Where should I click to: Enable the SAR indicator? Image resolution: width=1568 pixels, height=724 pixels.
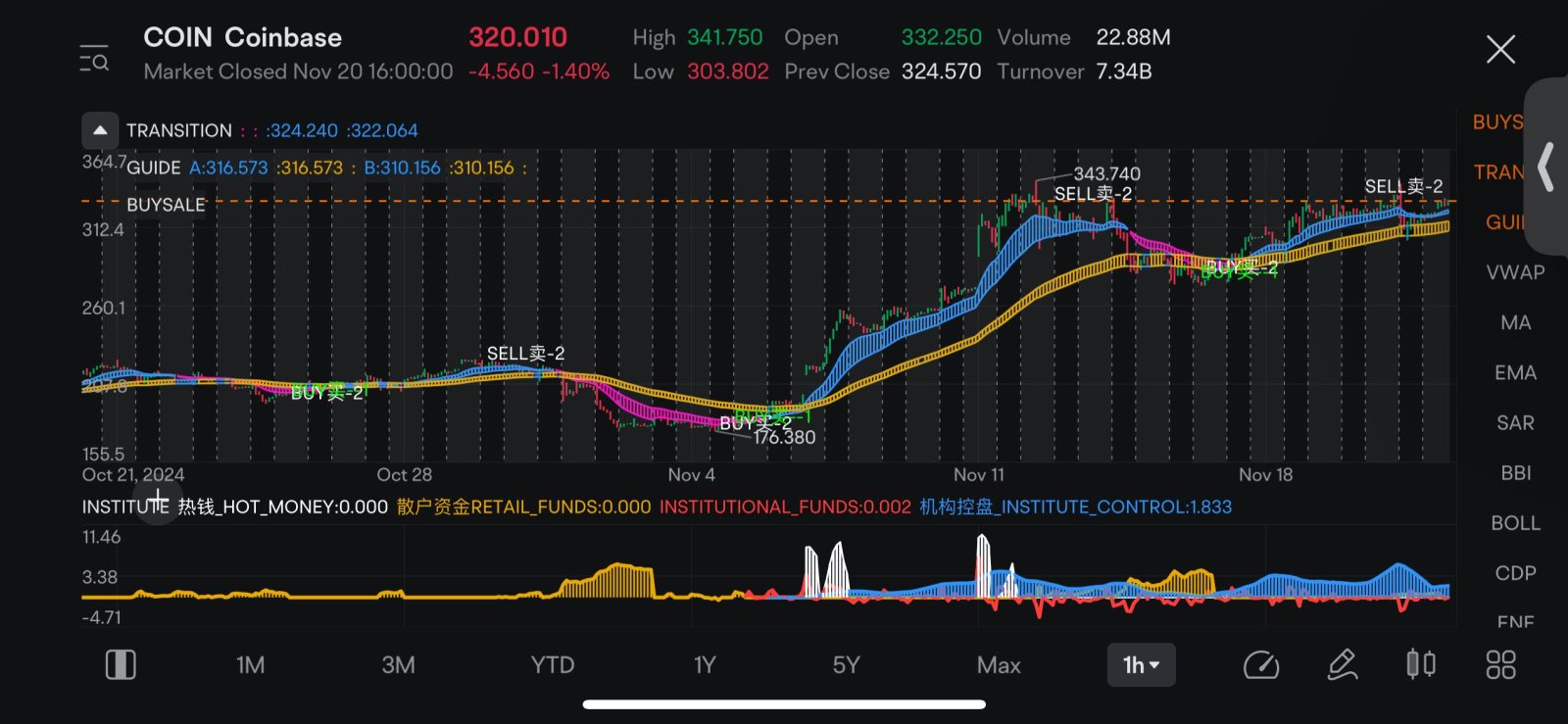[x=1515, y=422]
